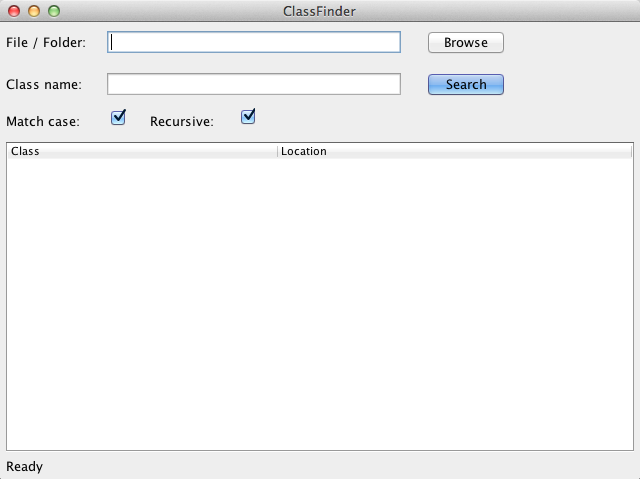Image resolution: width=640 pixels, height=479 pixels.
Task: Sort by the Location column header
Action: pos(454,151)
